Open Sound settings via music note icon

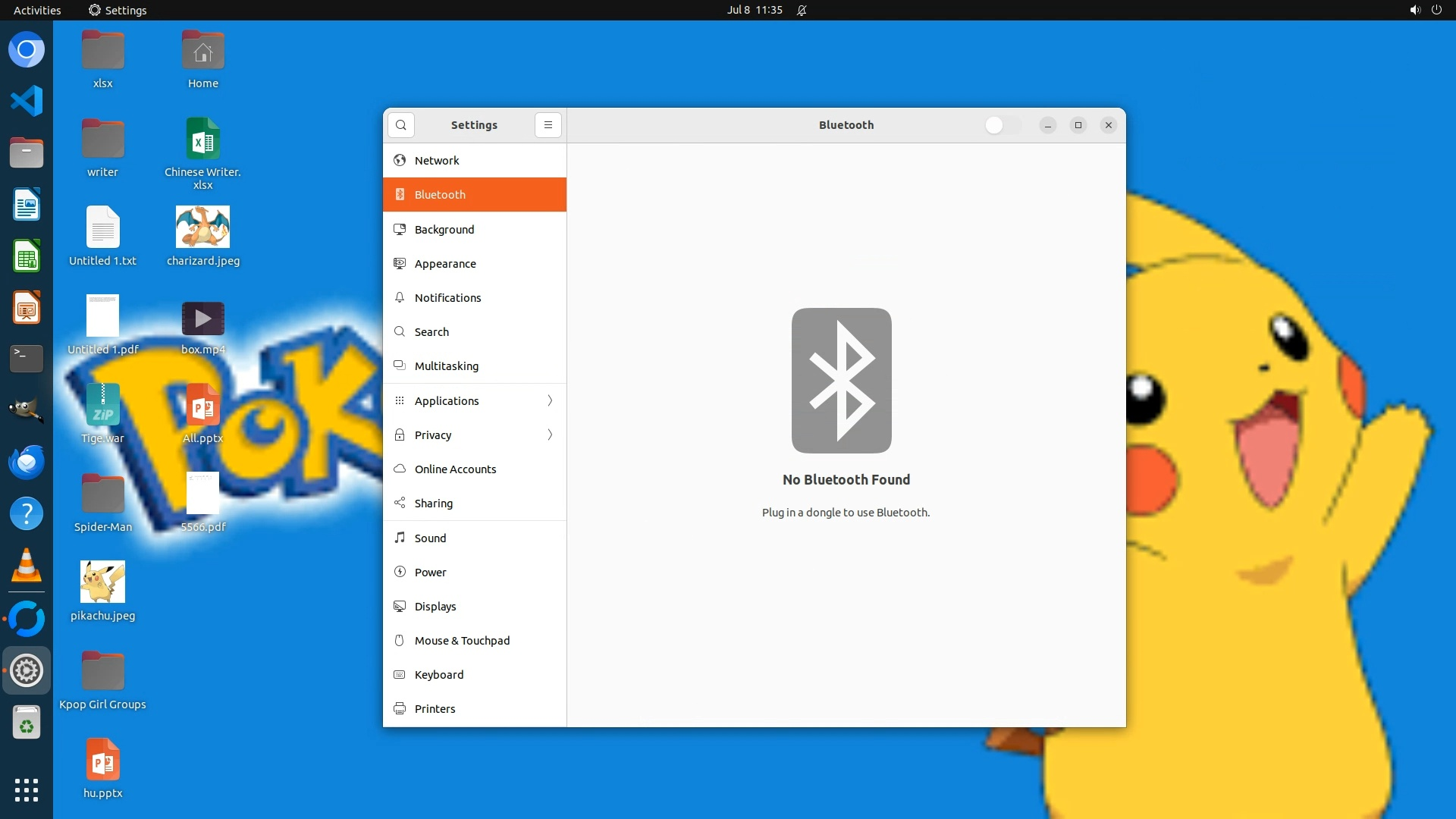(400, 538)
